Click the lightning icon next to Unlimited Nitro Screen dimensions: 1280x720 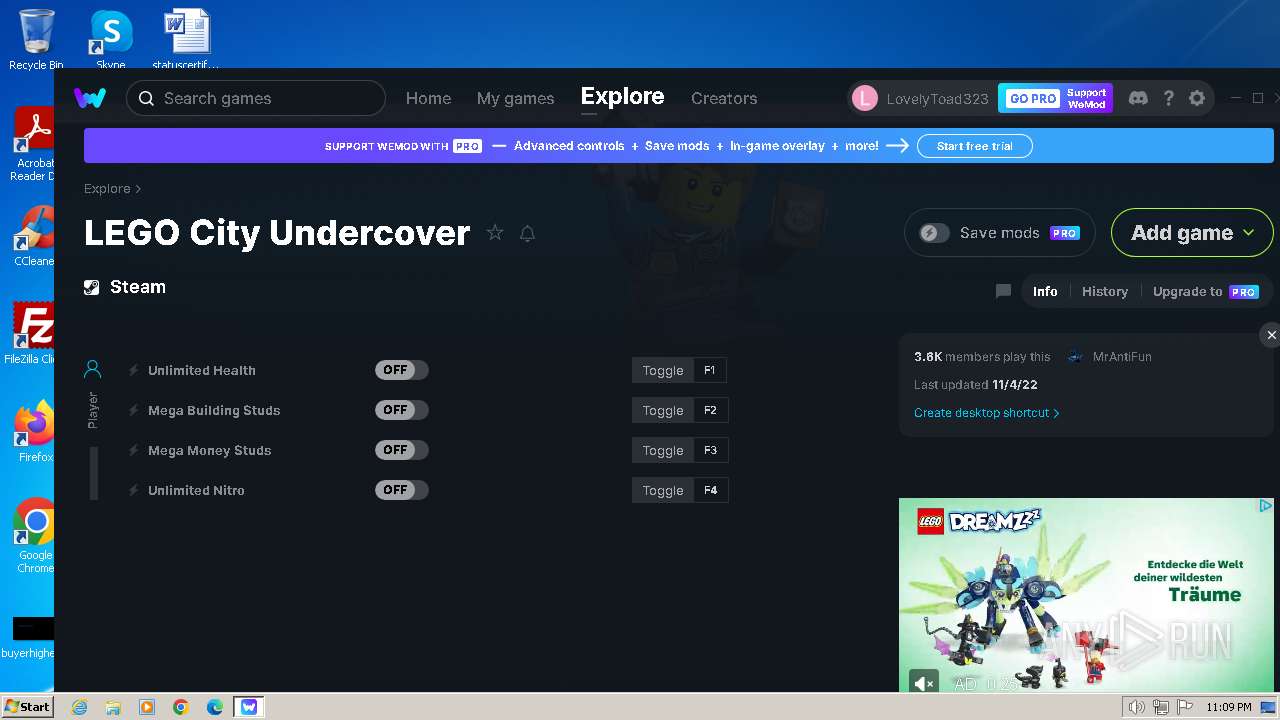tap(134, 490)
